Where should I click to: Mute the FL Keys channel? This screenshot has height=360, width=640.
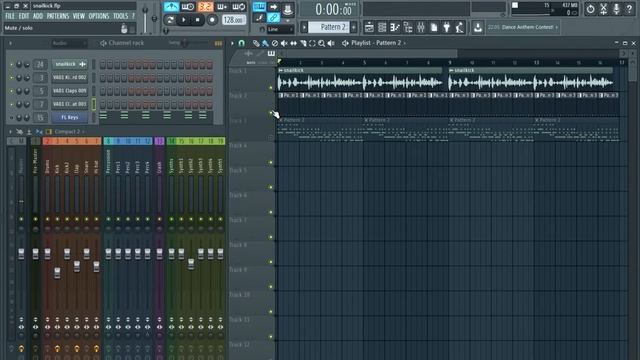pos(11,118)
